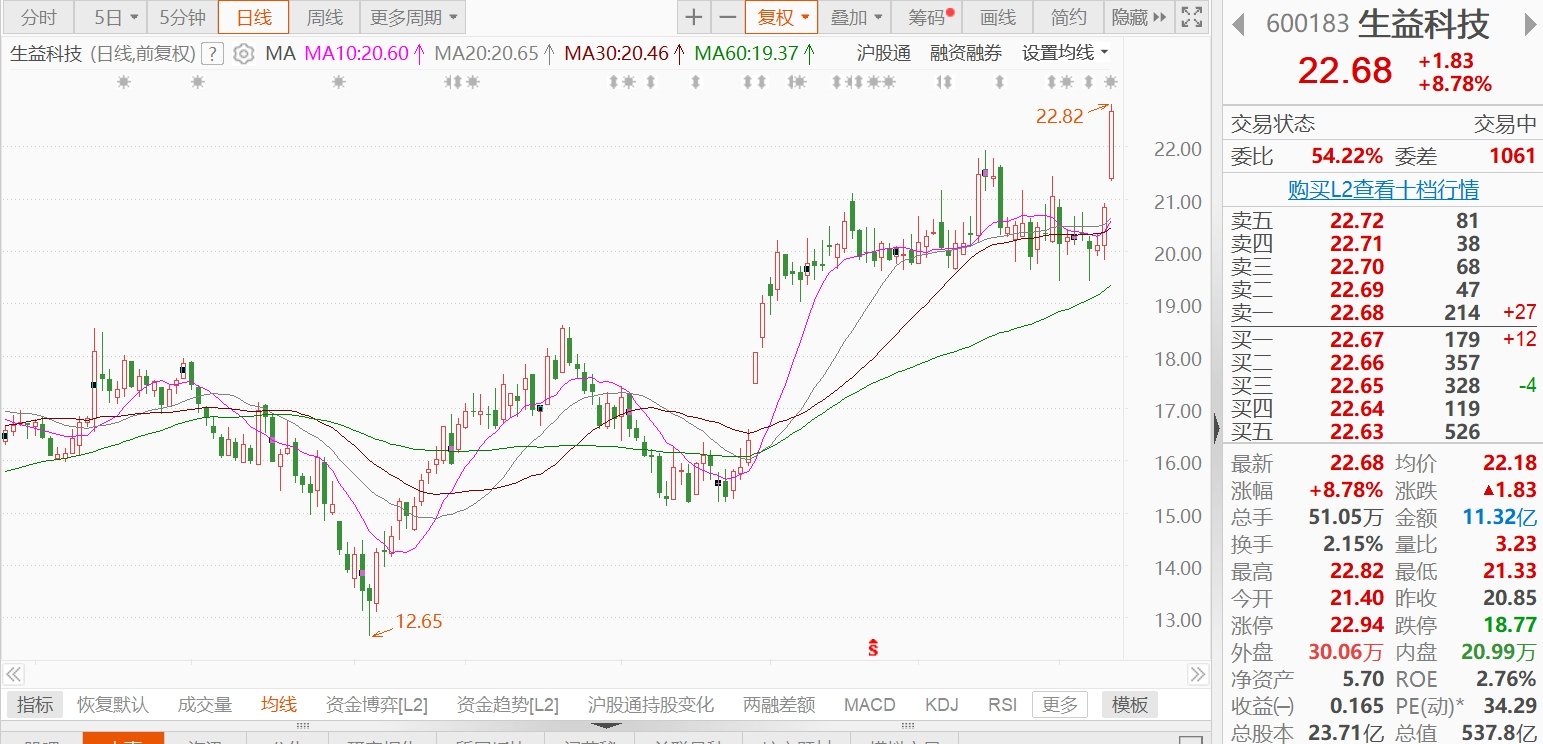The width and height of the screenshot is (1543, 744).
Task: Open the 模板 template button
Action: point(1130,705)
